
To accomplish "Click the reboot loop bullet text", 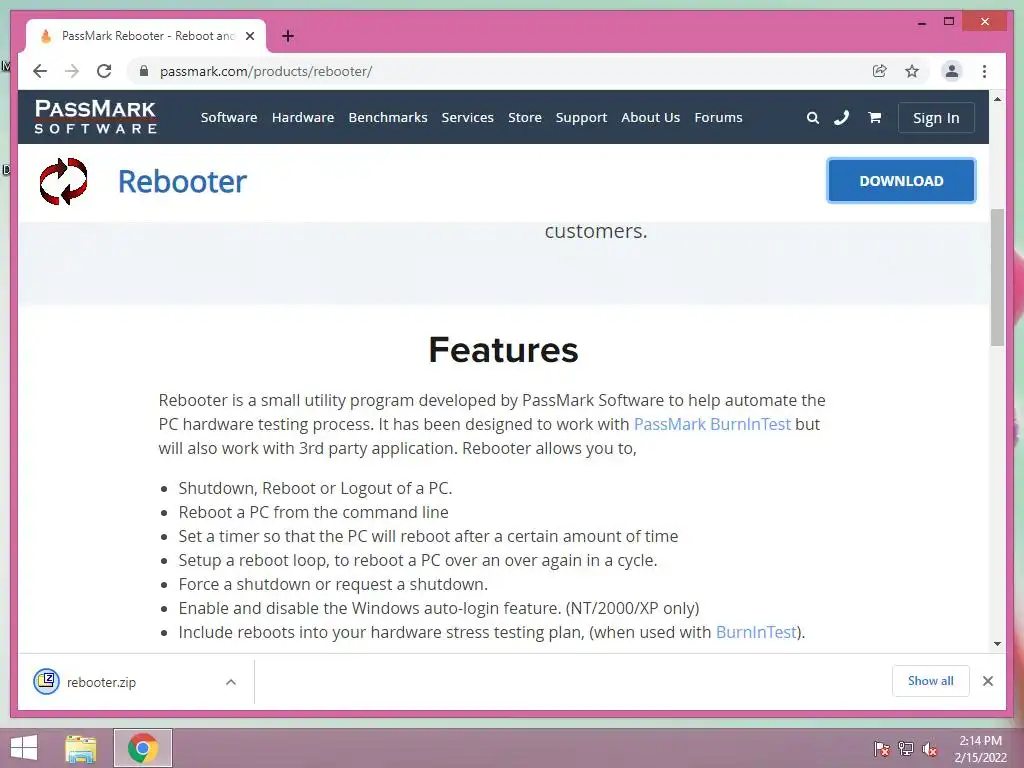I will (x=418, y=560).
